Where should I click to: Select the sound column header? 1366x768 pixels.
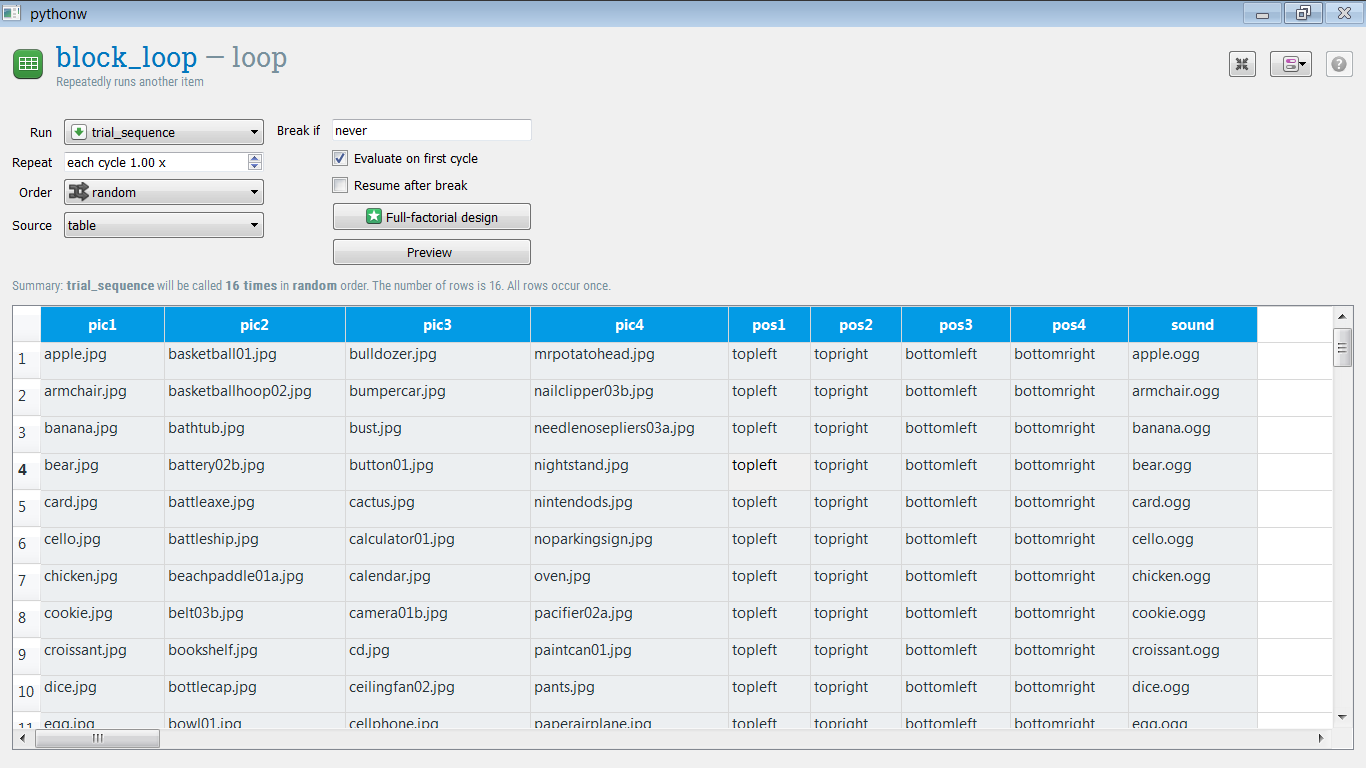(1192, 324)
